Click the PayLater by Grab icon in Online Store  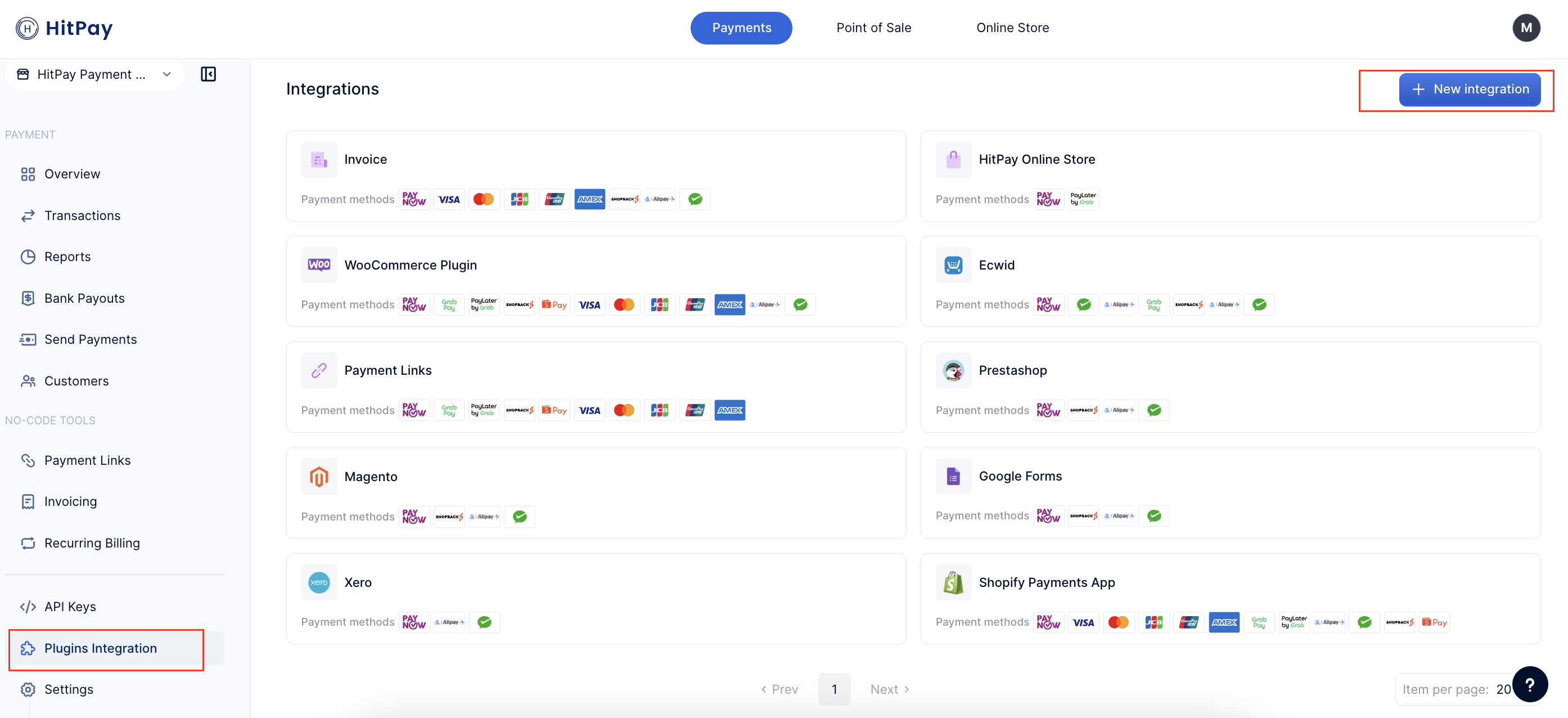coord(1083,199)
